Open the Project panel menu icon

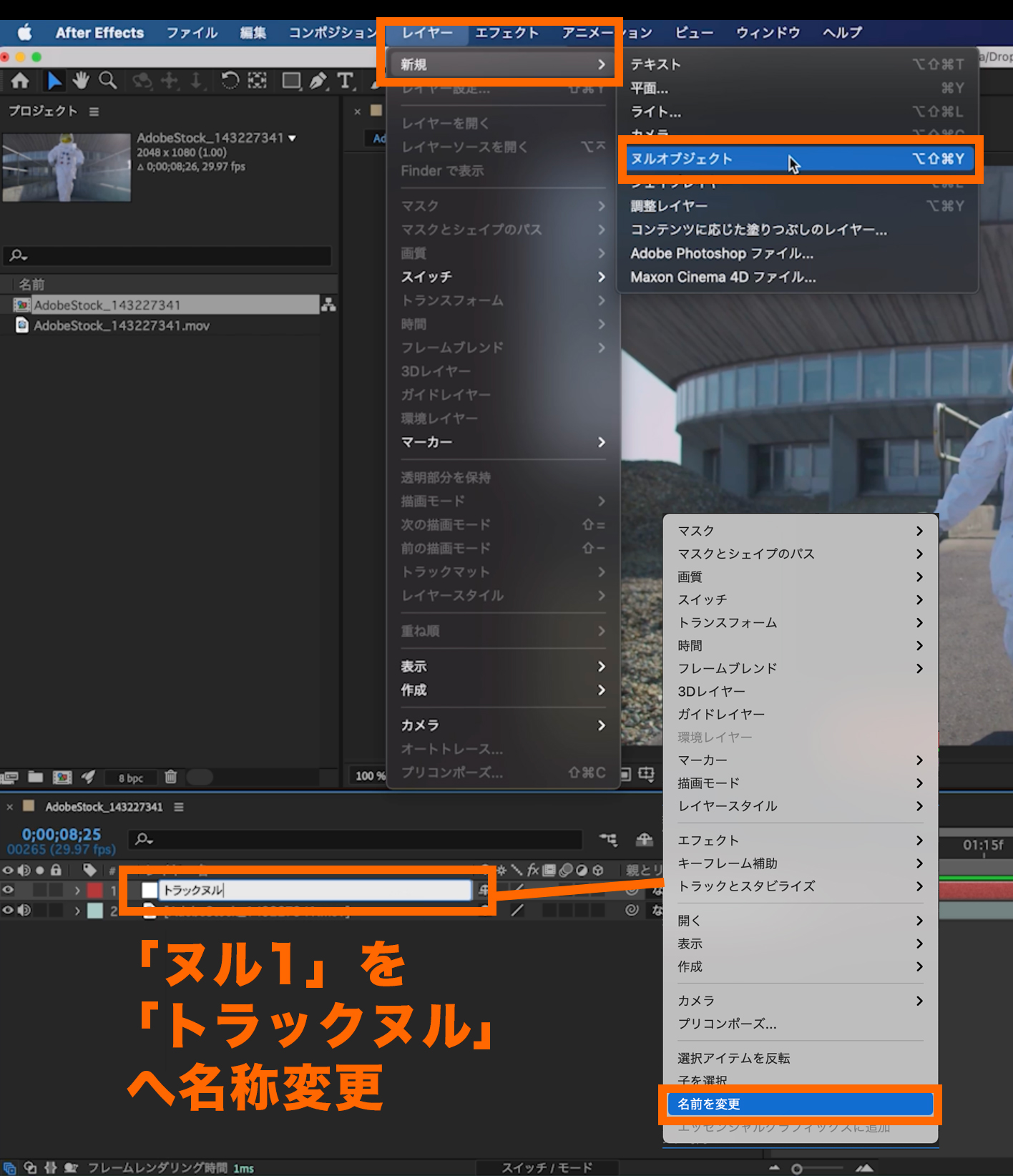(94, 112)
